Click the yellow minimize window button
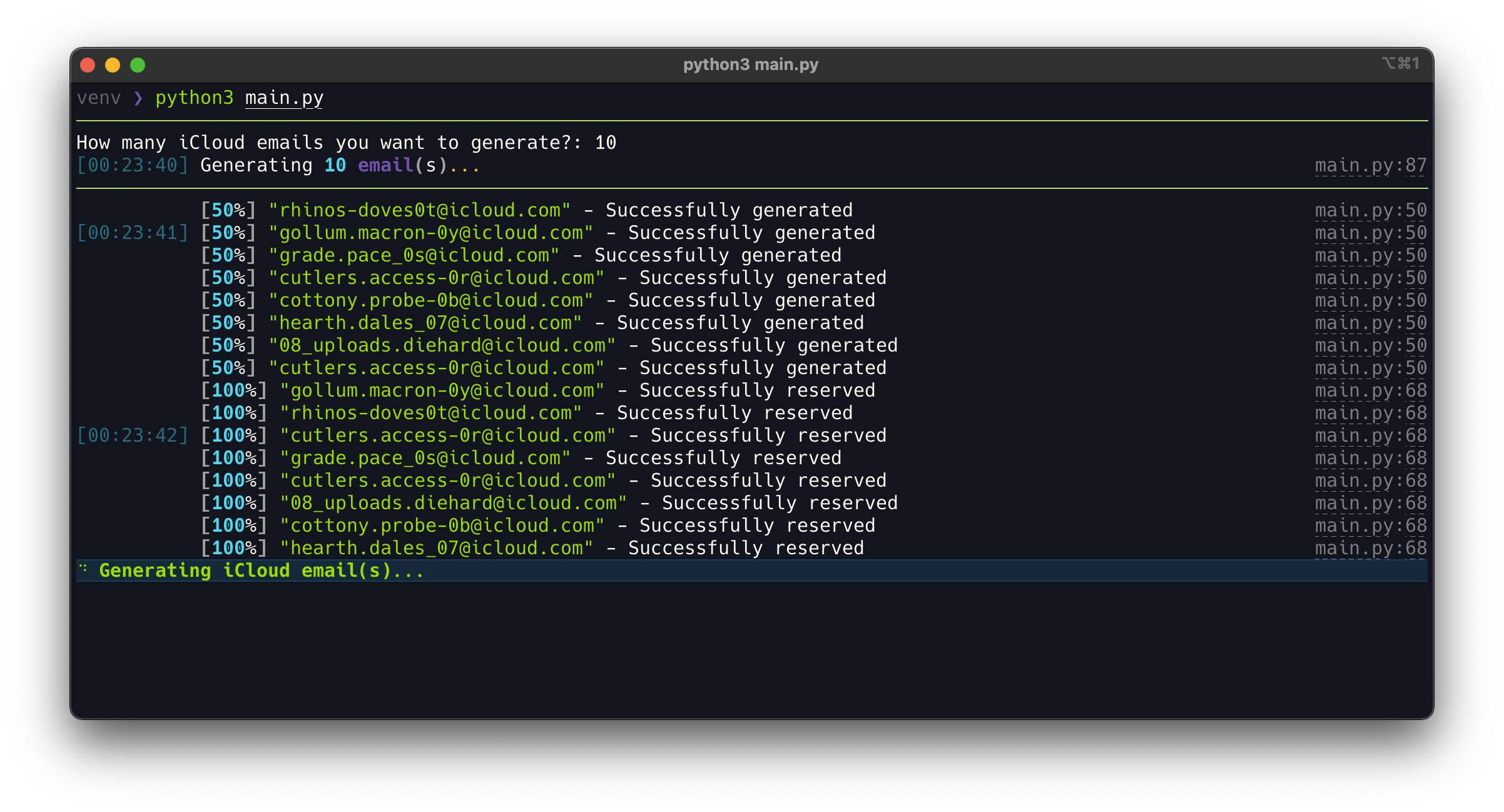Image resolution: width=1504 pixels, height=812 pixels. [x=113, y=65]
